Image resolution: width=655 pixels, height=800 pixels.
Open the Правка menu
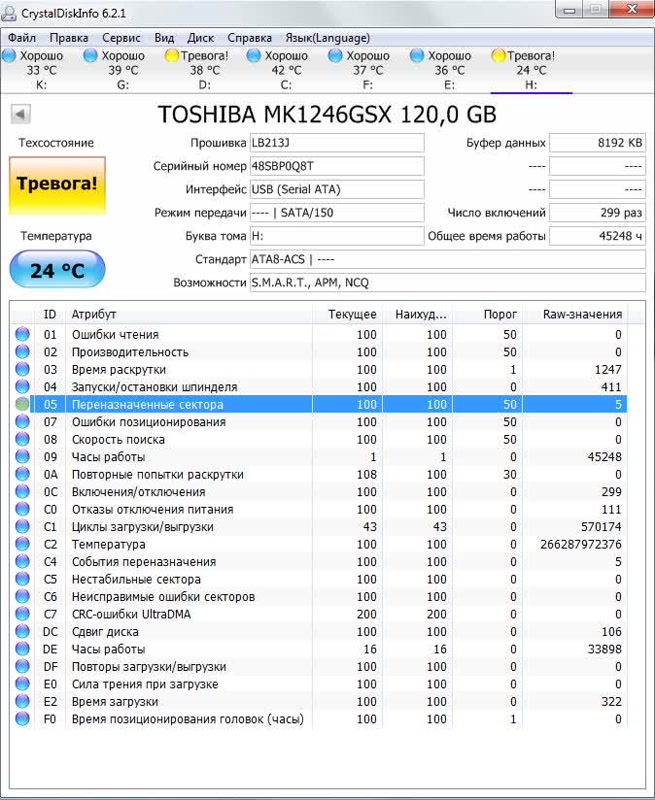point(69,38)
